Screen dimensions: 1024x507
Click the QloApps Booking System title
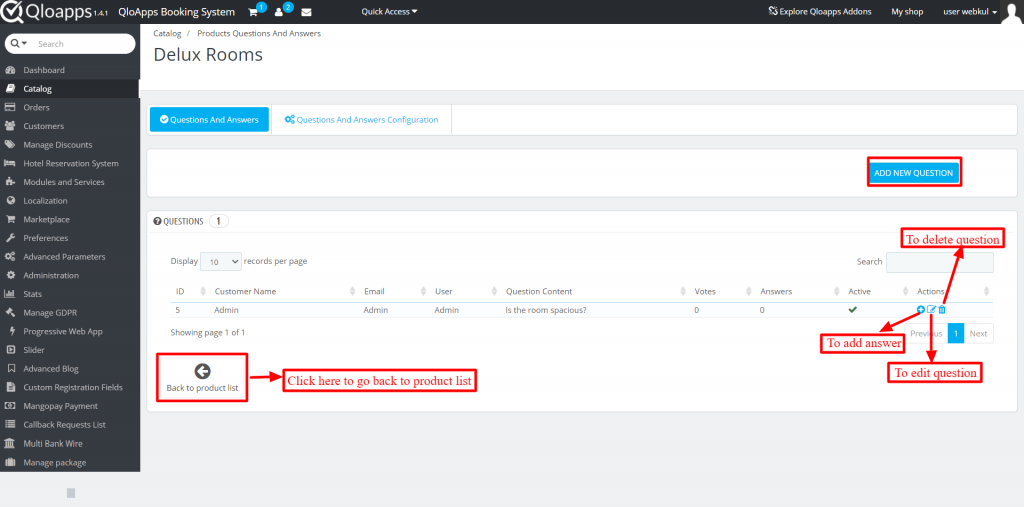176,12
